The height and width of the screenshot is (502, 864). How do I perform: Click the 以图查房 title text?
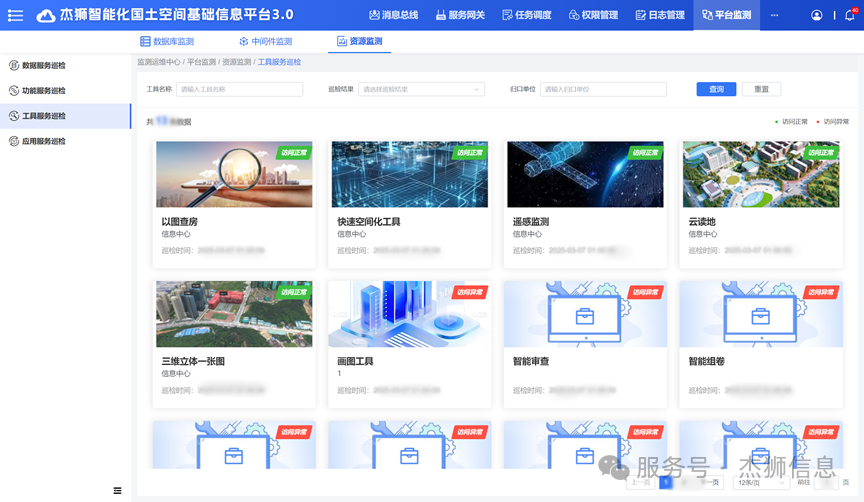179,222
